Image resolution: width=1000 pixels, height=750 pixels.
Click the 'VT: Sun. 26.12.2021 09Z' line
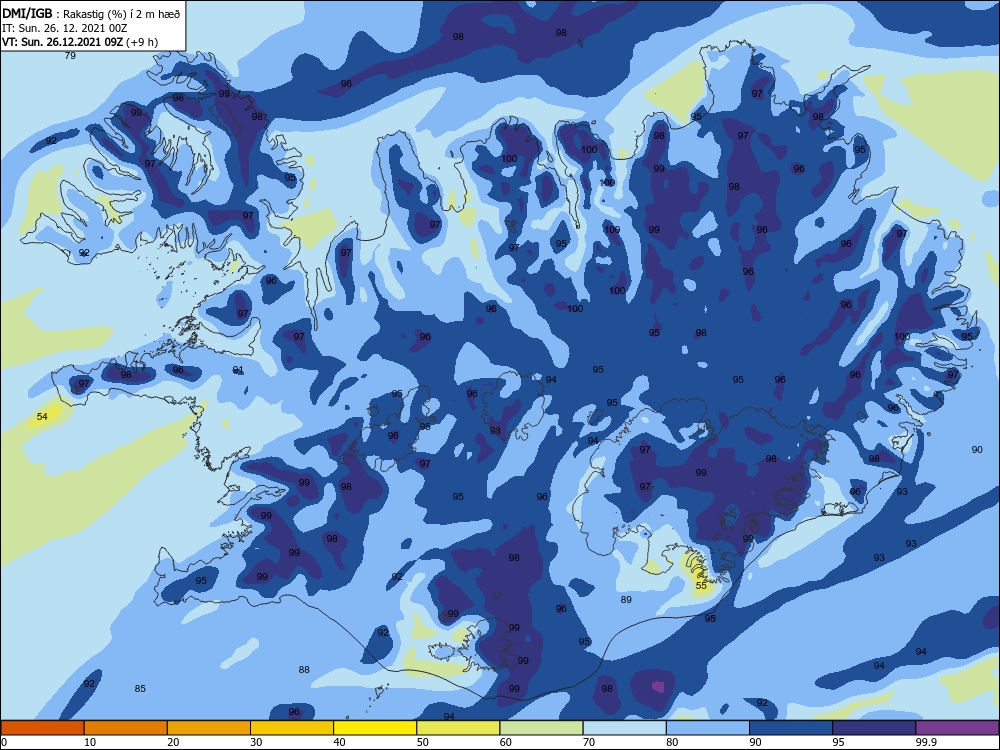[80, 42]
